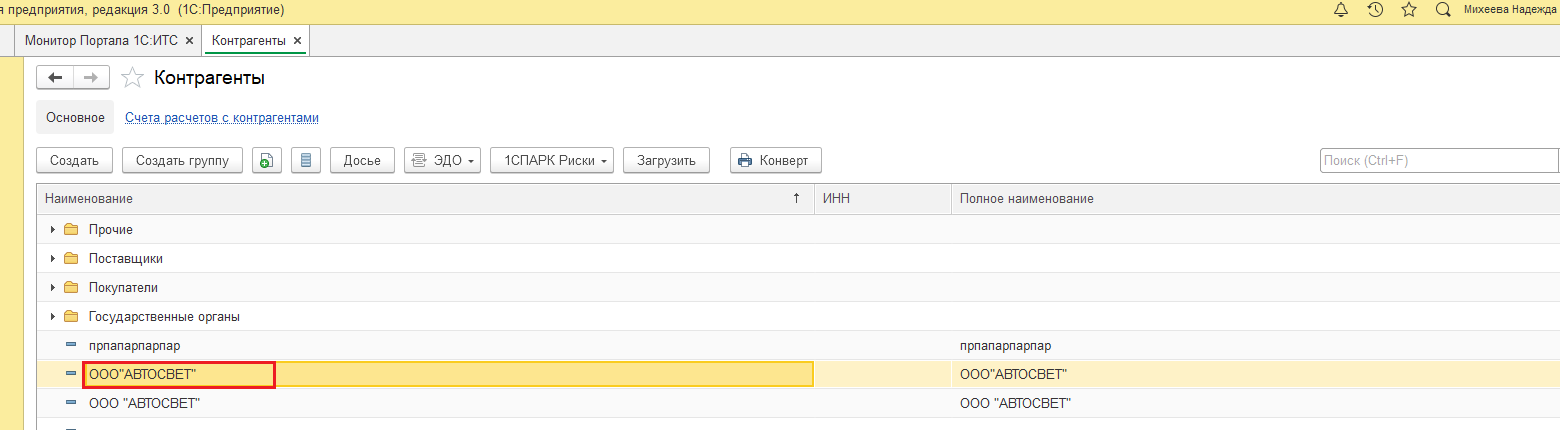Add Контрагенты page to favorites star
The width and height of the screenshot is (1560, 430).
[x=132, y=78]
